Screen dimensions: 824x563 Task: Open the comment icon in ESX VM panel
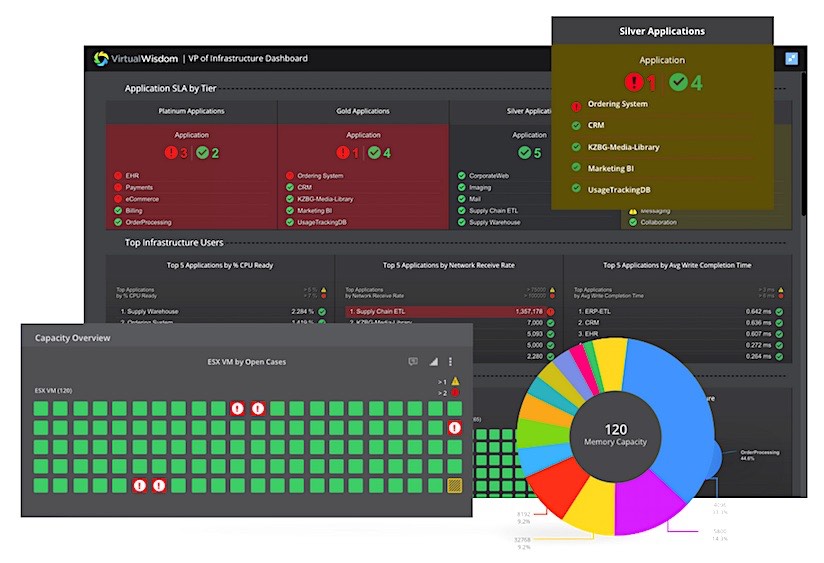413,362
